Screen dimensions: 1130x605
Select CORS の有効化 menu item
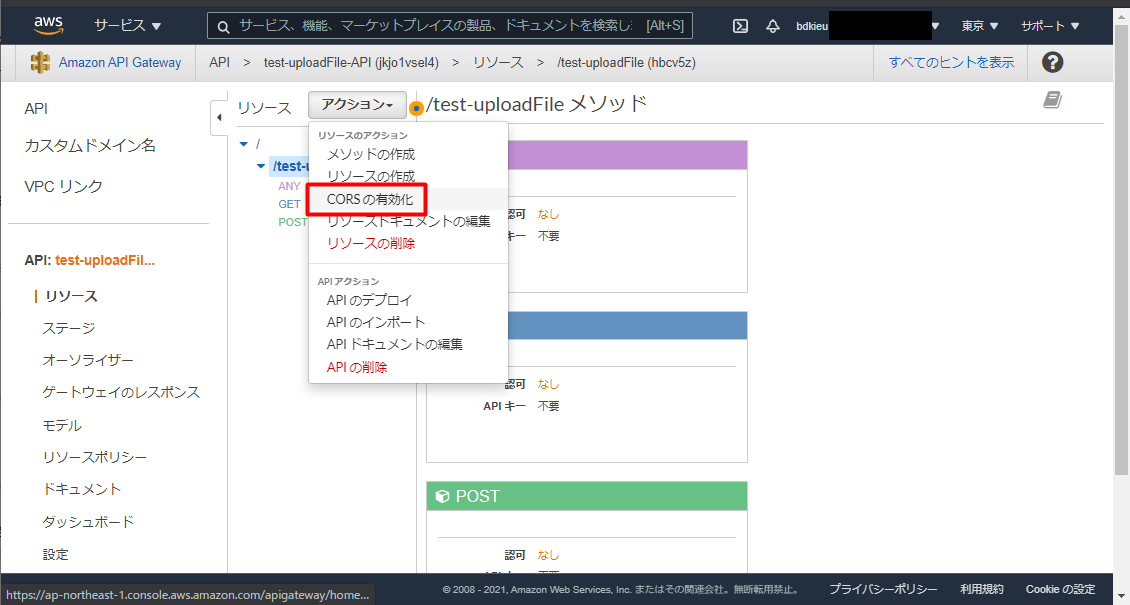click(x=369, y=199)
